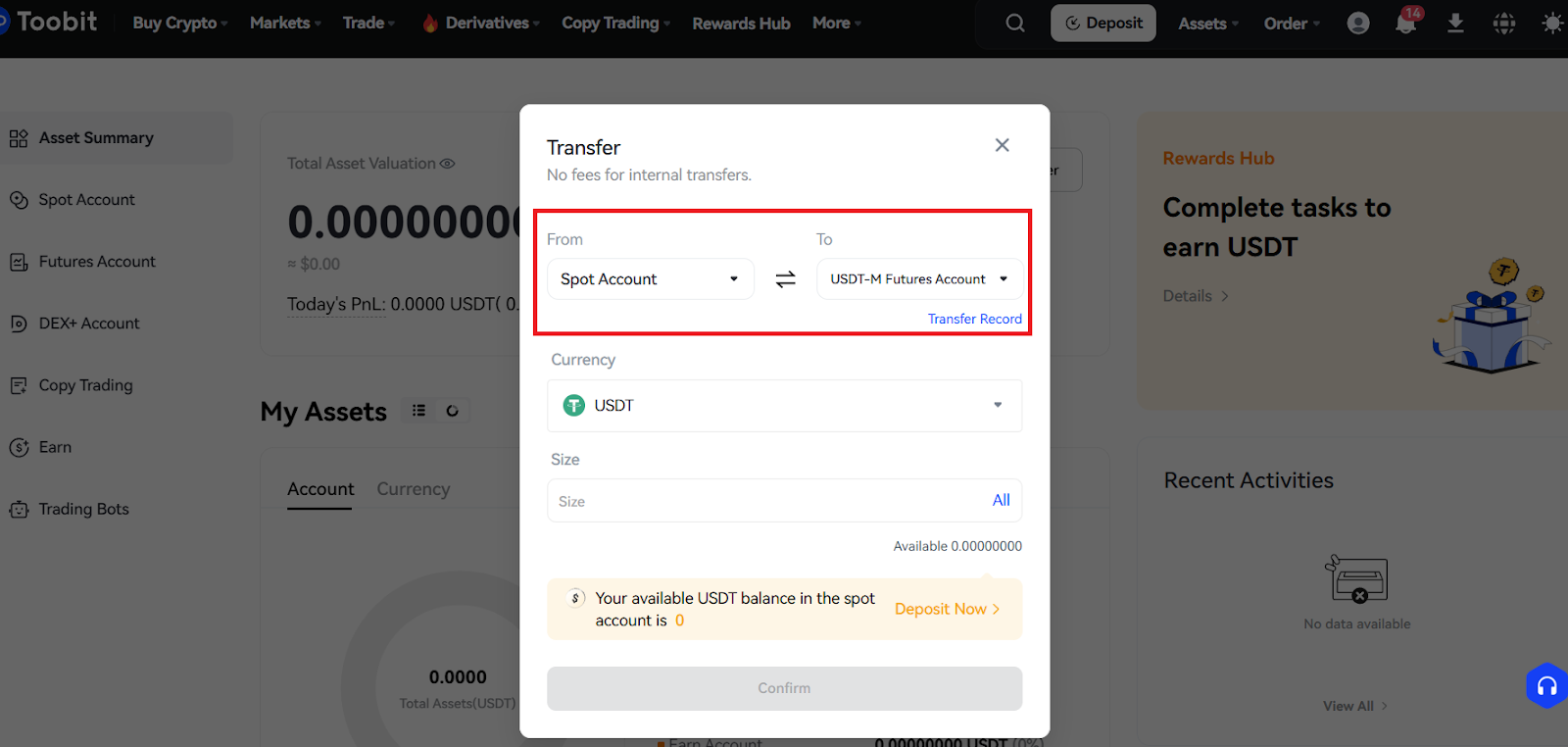Toggle Total Asset Valuation eye visibility
Viewport: 1568px width, 747px height.
point(447,164)
